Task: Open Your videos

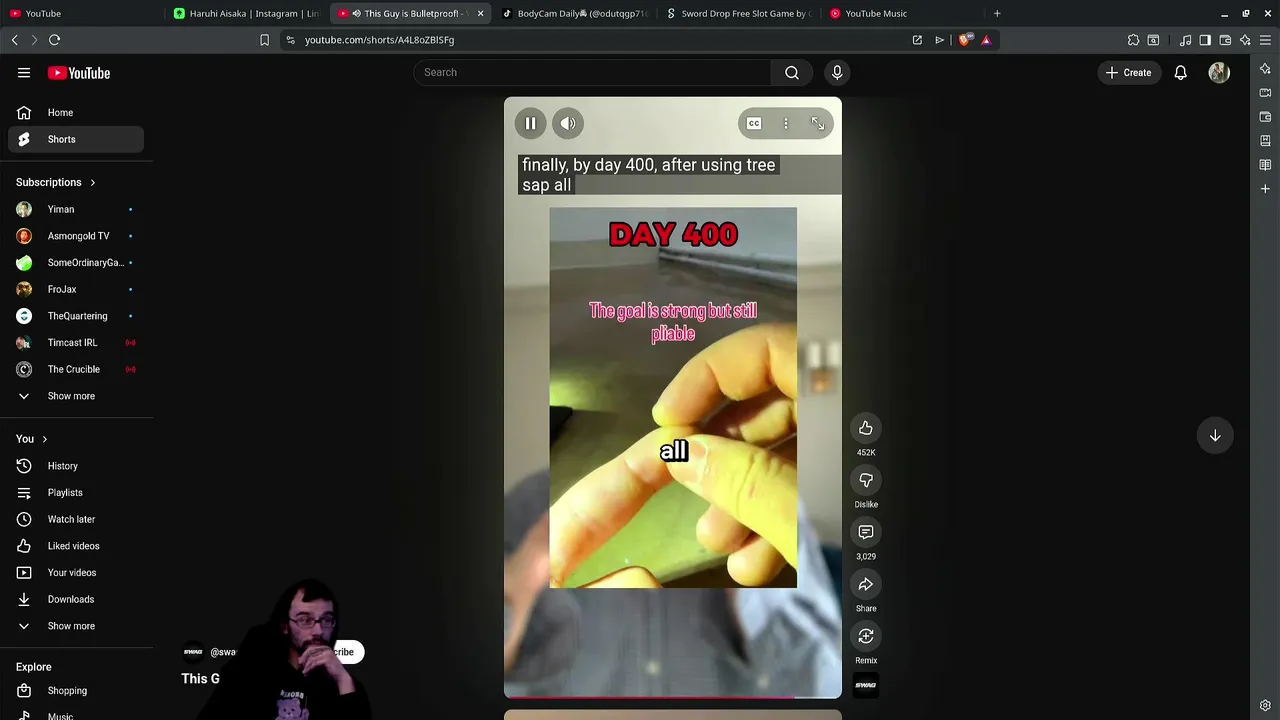Action: point(76,572)
